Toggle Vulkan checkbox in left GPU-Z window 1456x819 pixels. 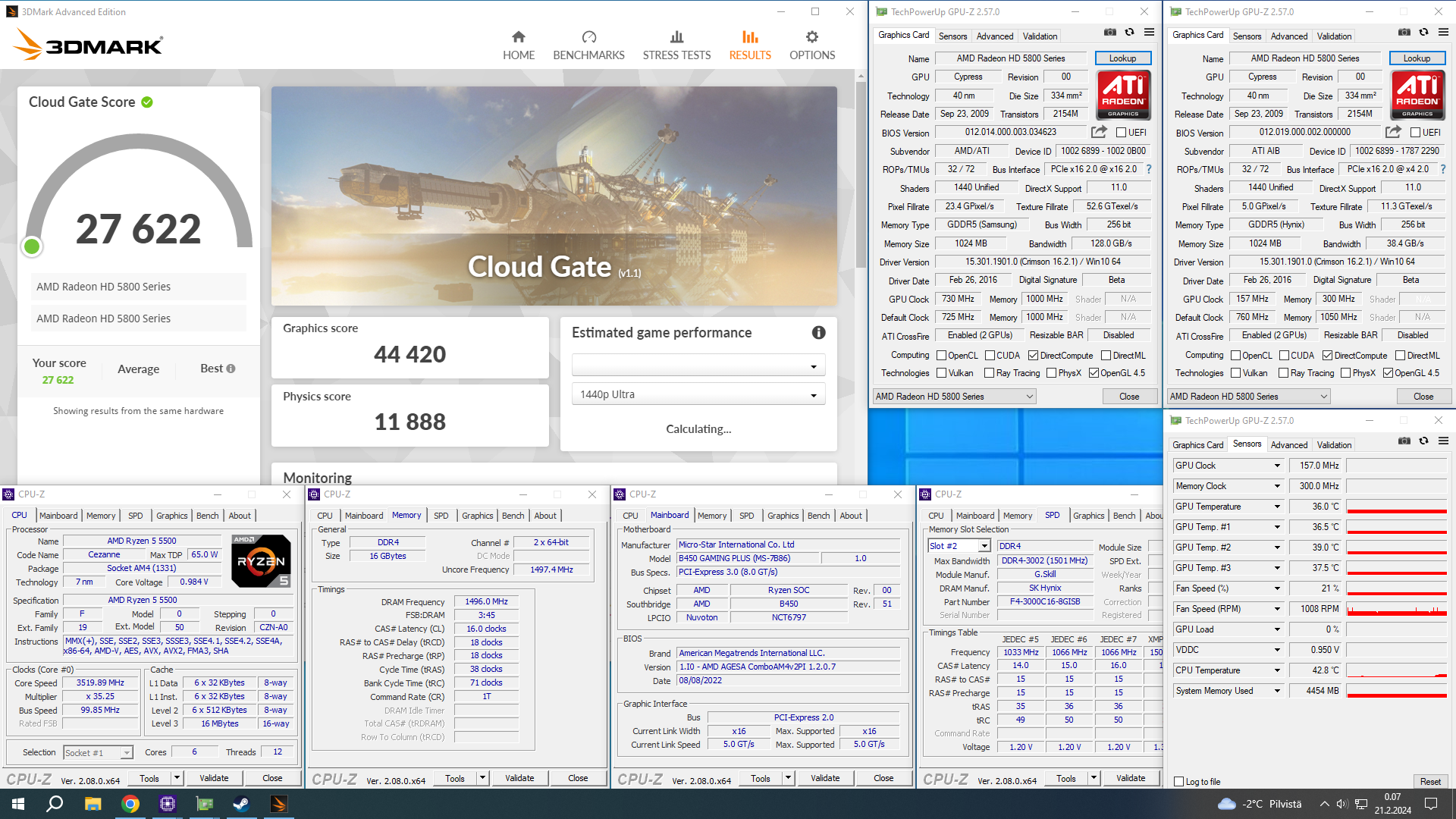coord(941,373)
